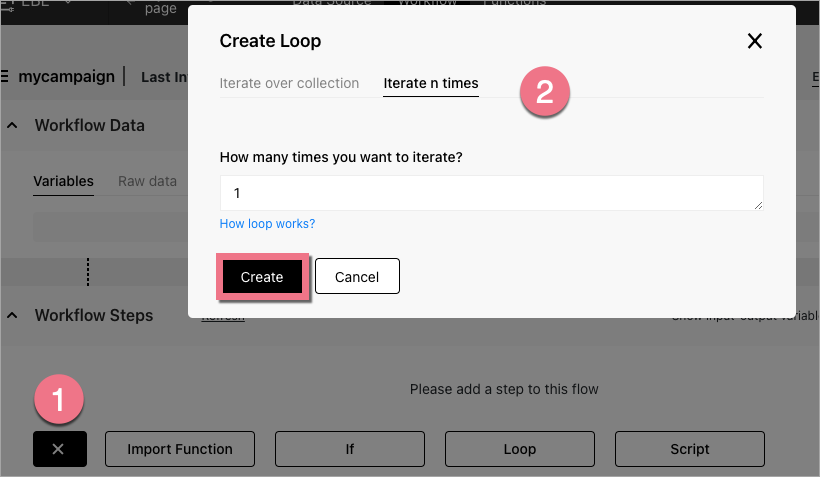
Task: Click the dotted vertical drag handle
Action: [88, 271]
